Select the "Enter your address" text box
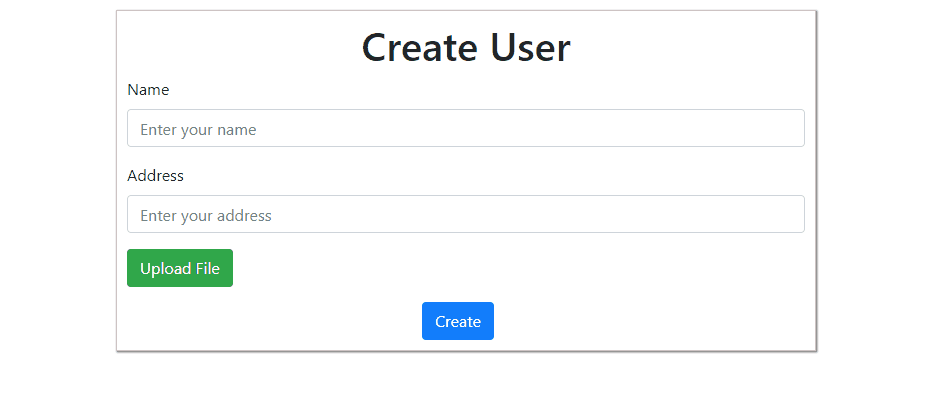935x406 pixels. 465,215
